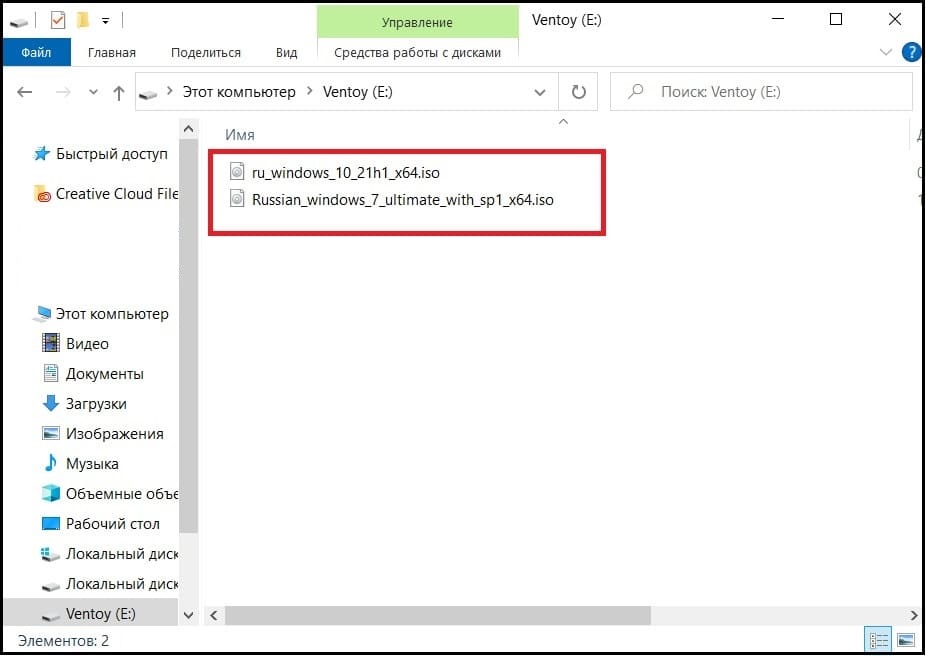The image size is (926, 656).
Task: Maximize the Ventoy (E:) window
Action: pyautogui.click(x=836, y=20)
